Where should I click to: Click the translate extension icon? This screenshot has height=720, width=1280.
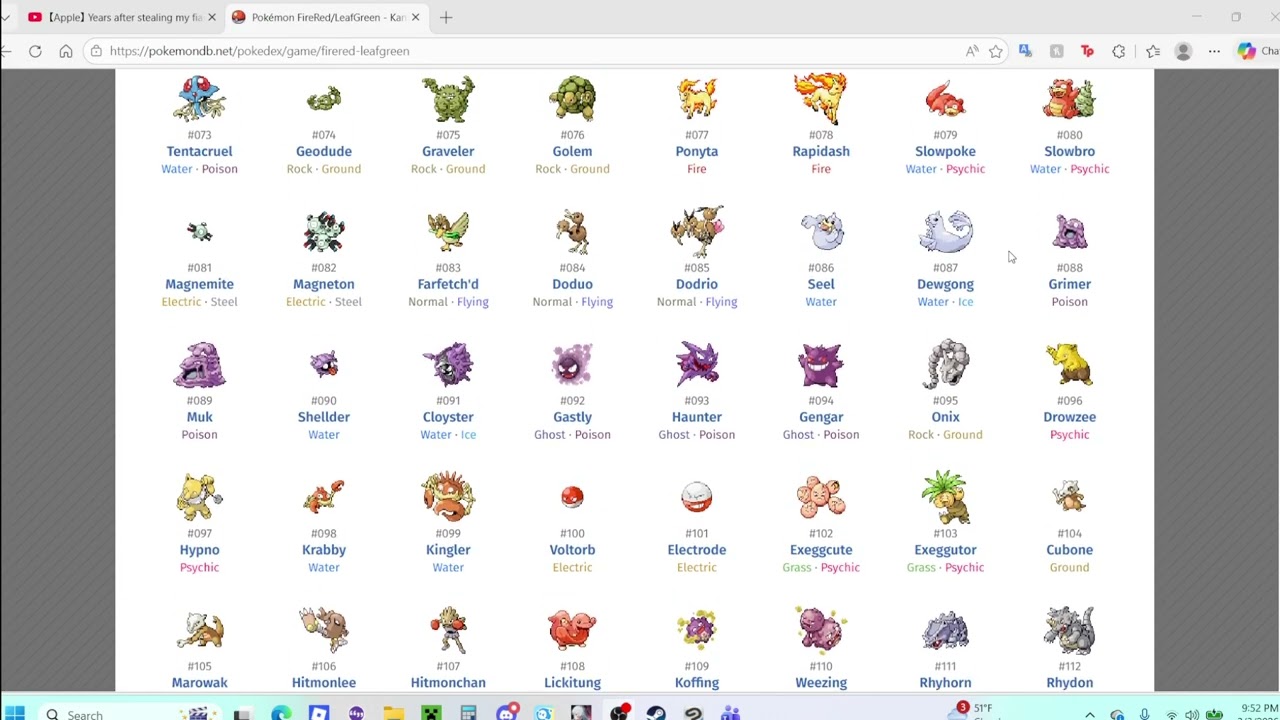tap(1025, 51)
